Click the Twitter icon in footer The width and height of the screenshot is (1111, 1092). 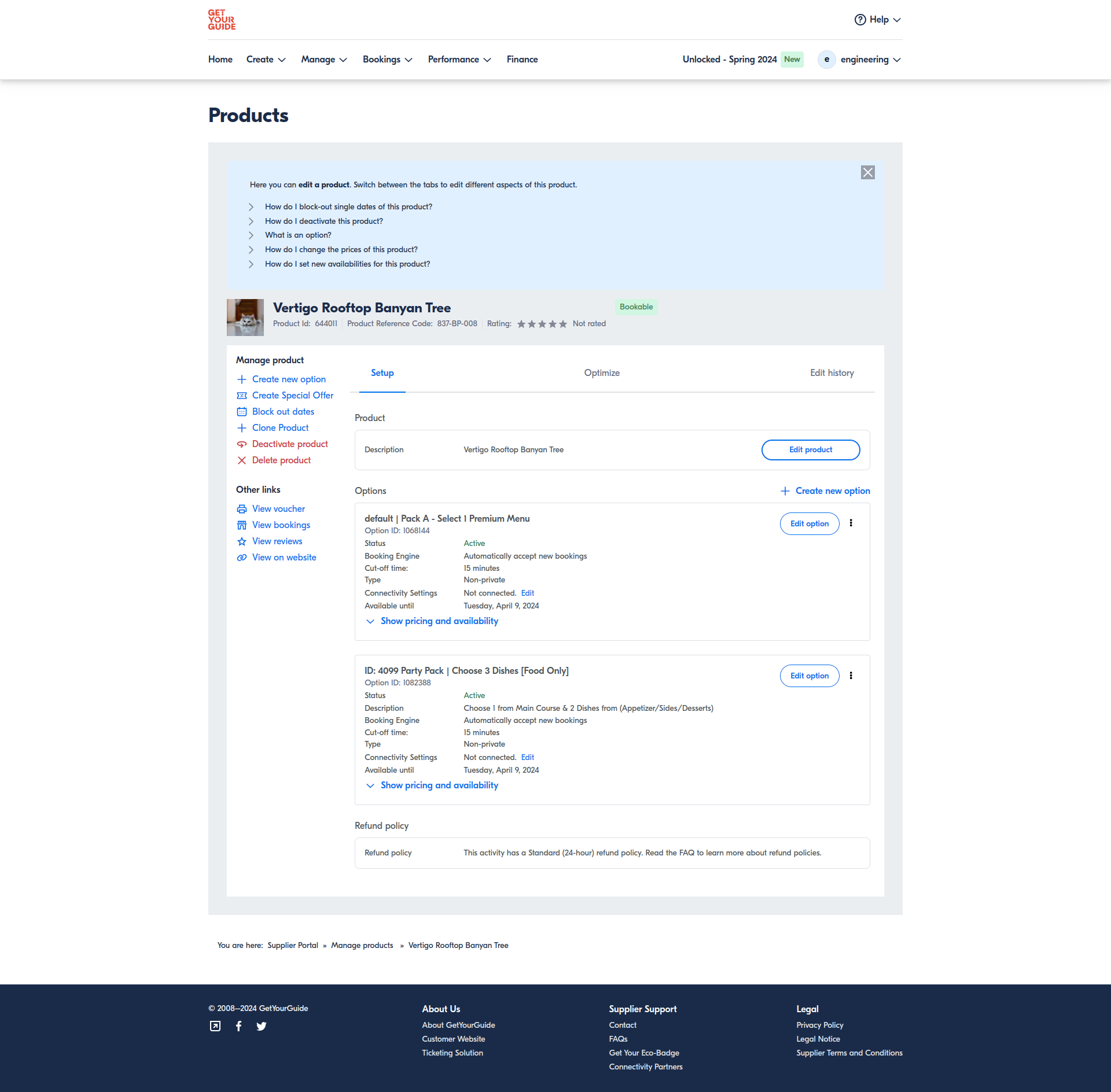point(262,1026)
